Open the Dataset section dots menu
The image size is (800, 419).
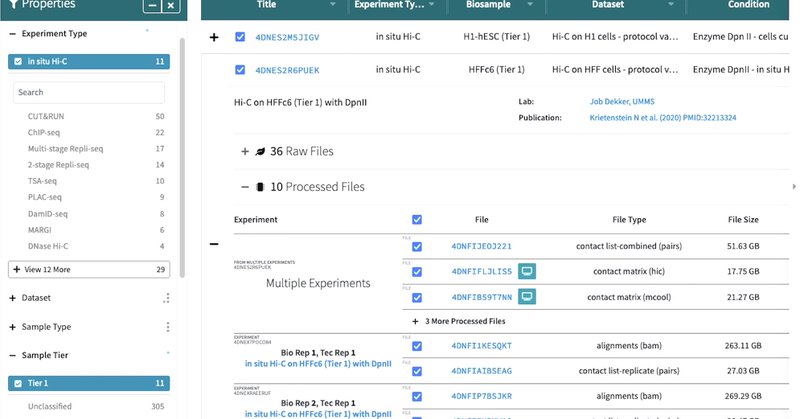(x=167, y=298)
